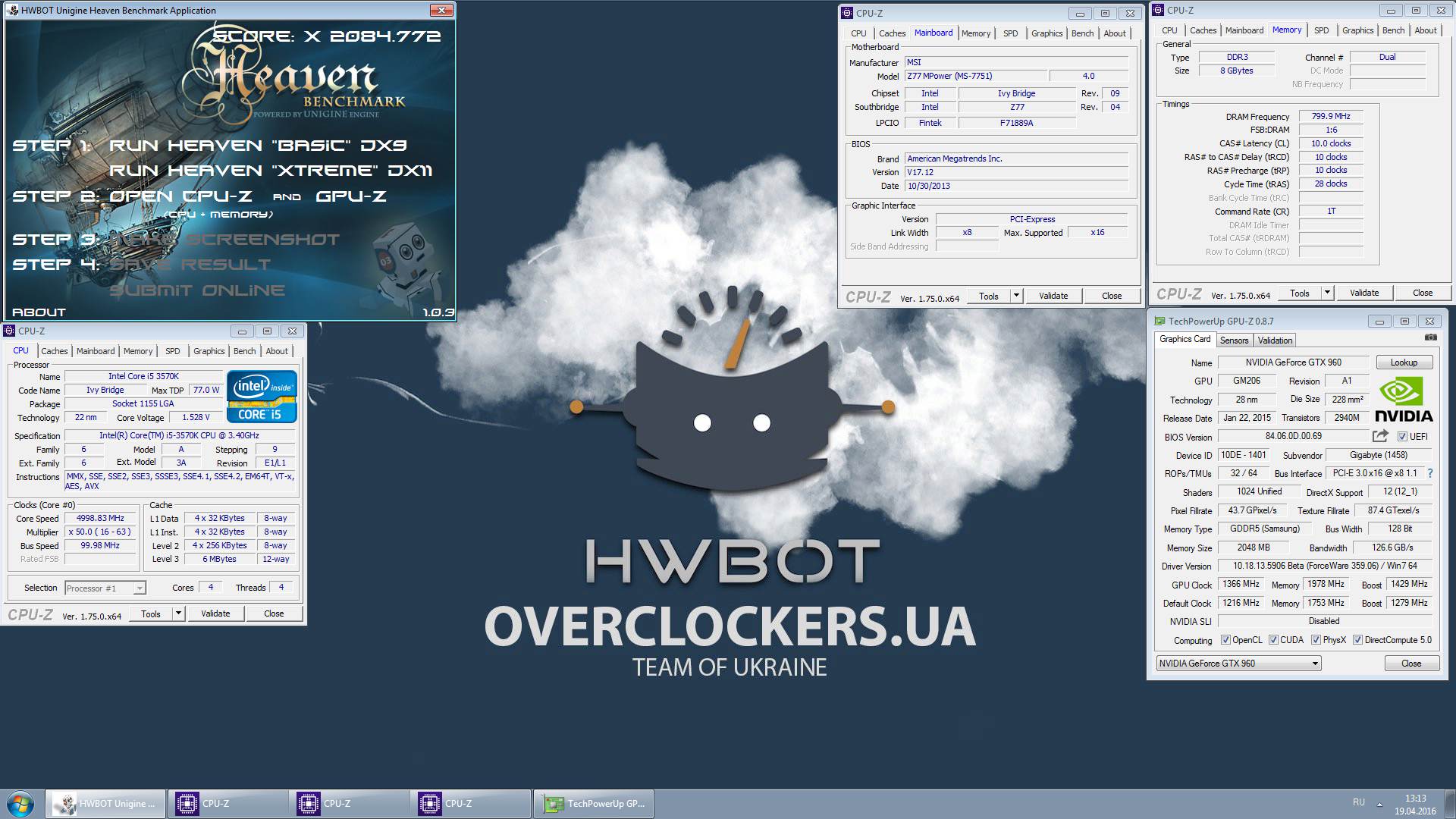Activate first CPU-Z taskbar button
The image size is (1456, 819).
coord(227,804)
